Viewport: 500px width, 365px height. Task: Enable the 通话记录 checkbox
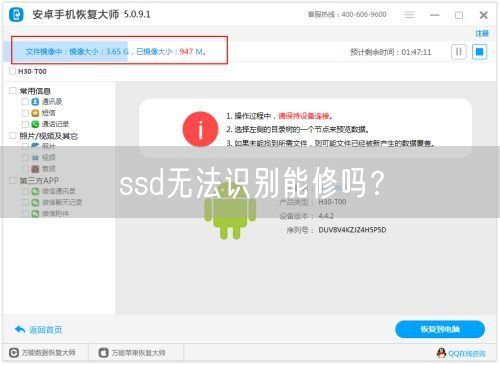[25, 124]
